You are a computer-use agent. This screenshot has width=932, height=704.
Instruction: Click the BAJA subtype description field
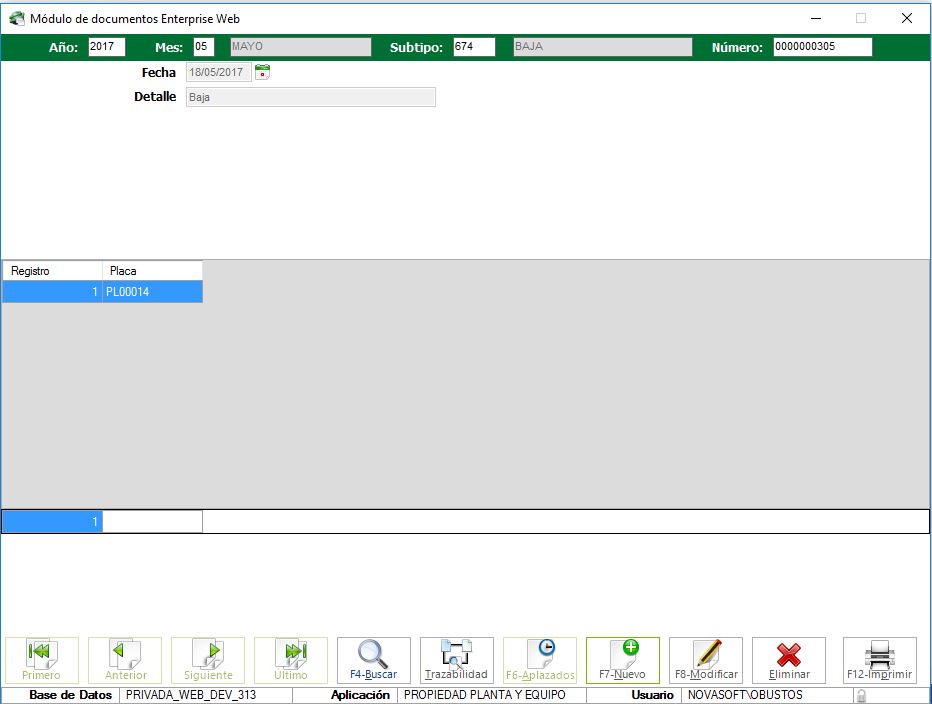tap(603, 47)
